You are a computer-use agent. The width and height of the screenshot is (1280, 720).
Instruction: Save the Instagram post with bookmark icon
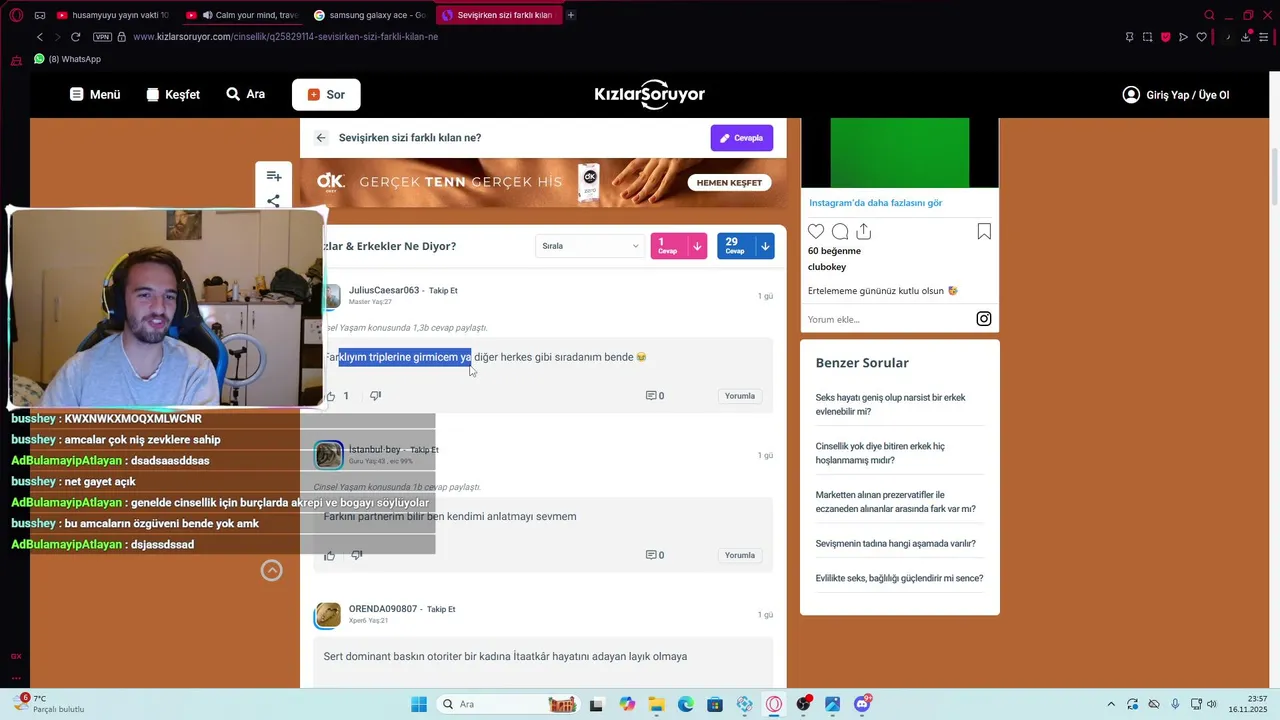tap(984, 232)
